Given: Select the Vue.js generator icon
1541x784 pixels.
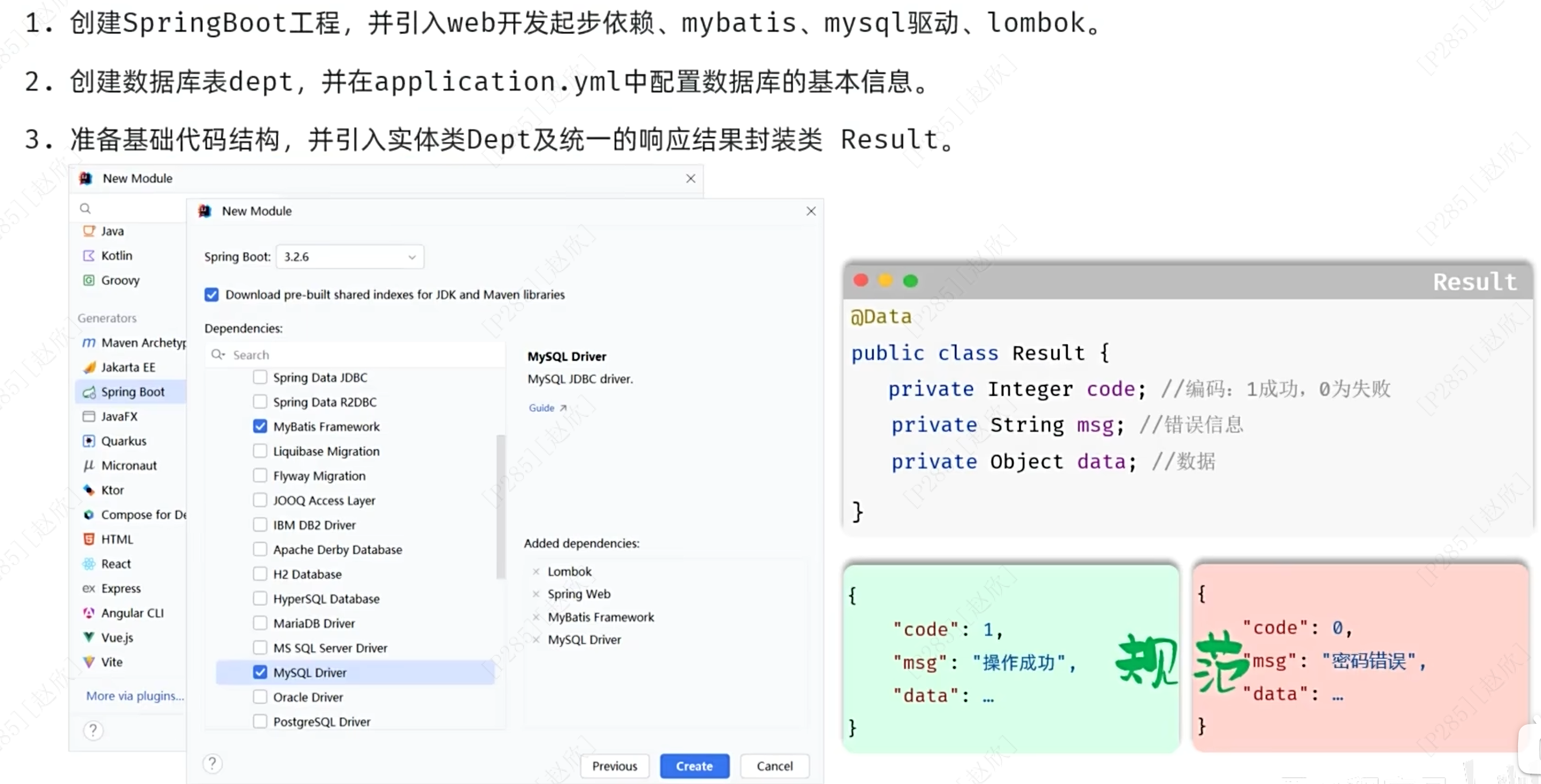Looking at the screenshot, I should (x=88, y=637).
